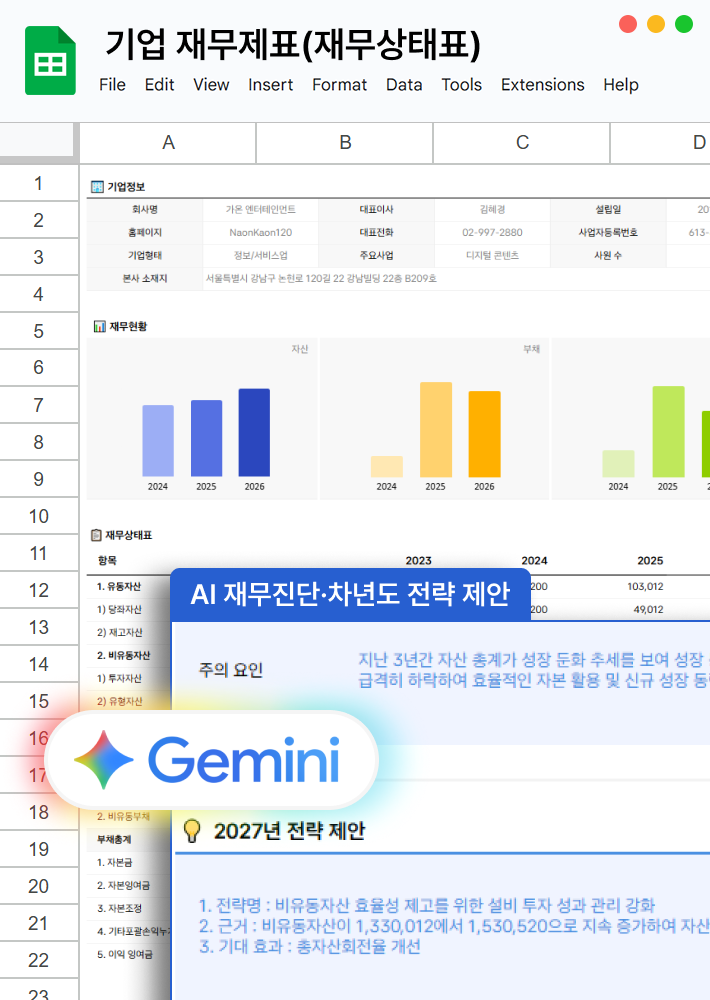Select row 20 header

(38, 886)
